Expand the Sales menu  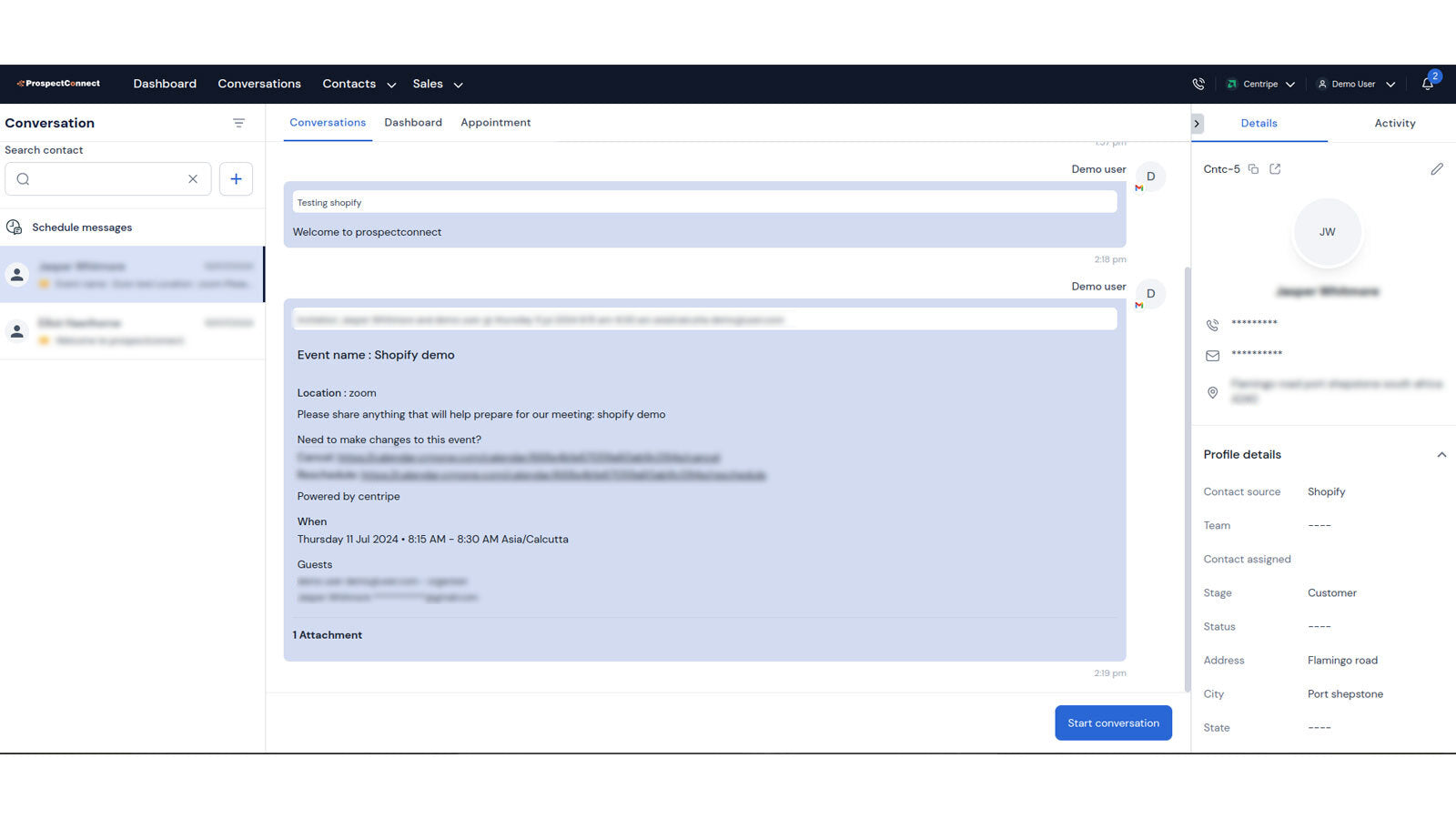click(438, 84)
